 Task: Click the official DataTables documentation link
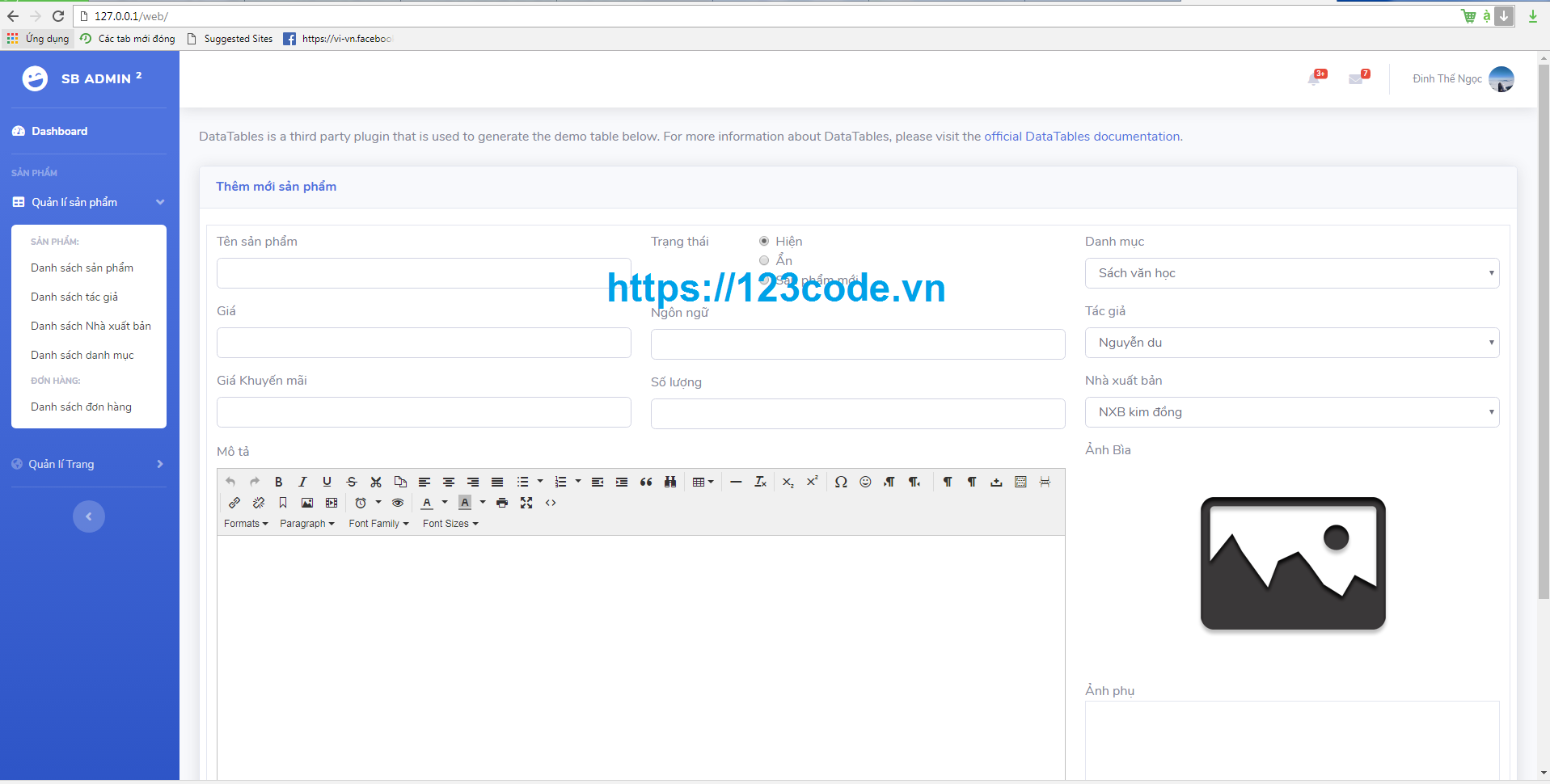[x=1081, y=136]
